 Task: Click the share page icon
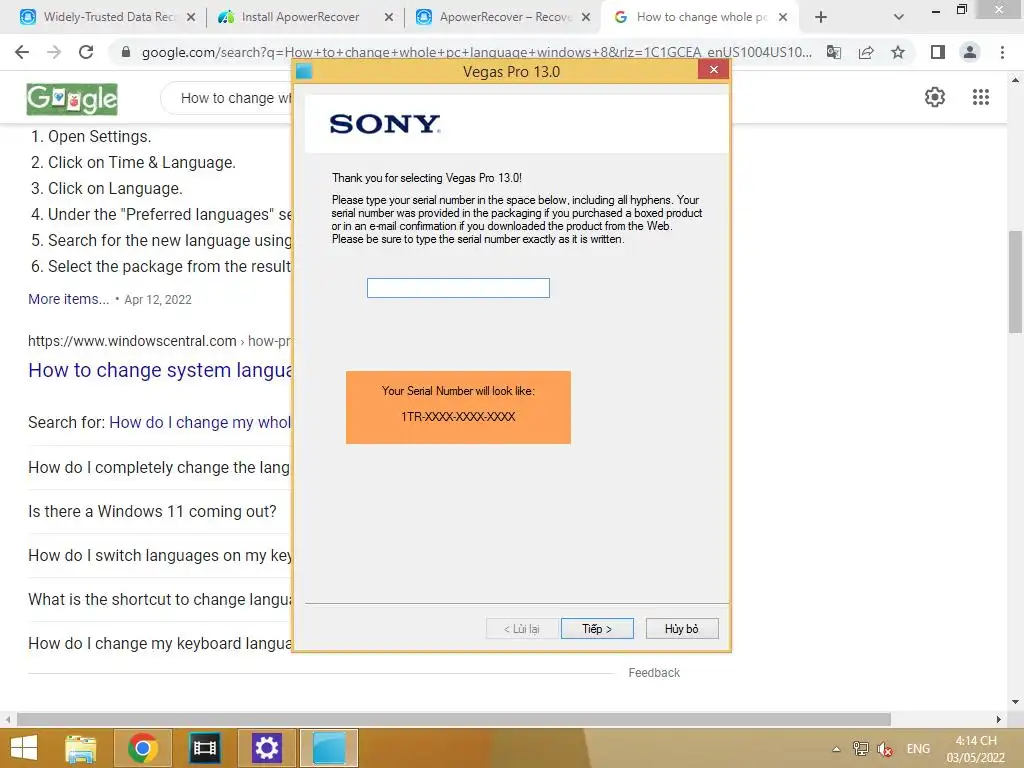point(866,52)
